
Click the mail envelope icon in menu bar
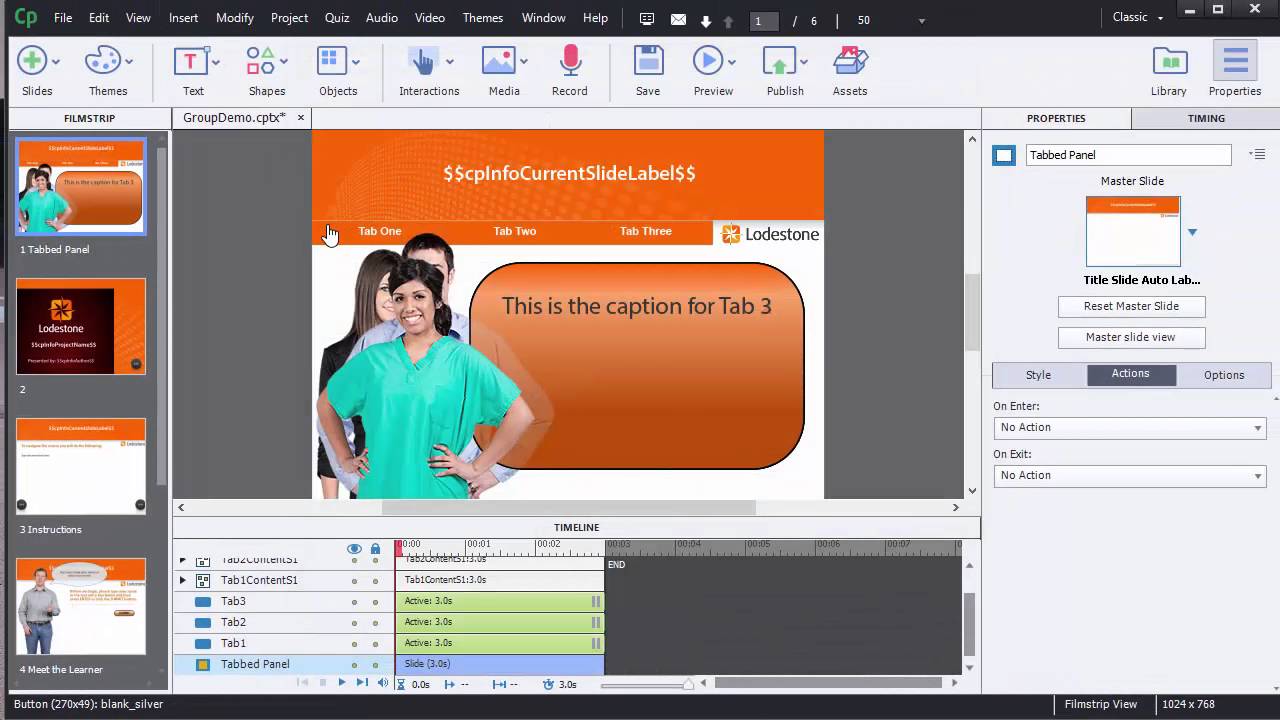pos(679,19)
